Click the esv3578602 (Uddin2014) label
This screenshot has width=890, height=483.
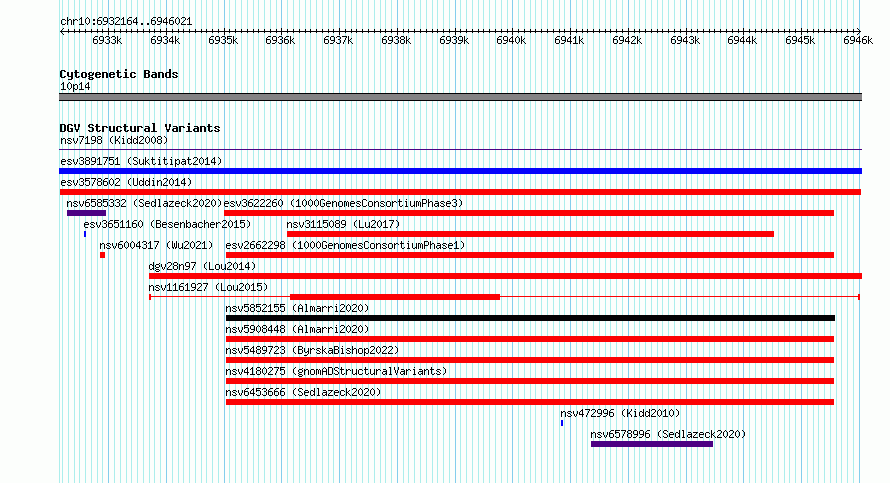[x=126, y=182]
